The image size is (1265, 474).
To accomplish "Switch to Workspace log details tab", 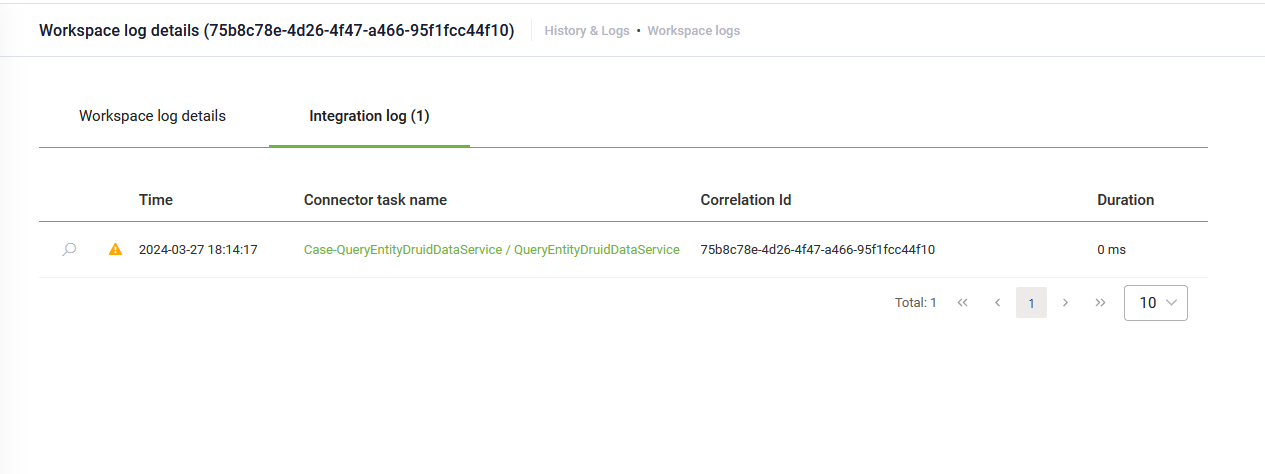I will (x=153, y=116).
